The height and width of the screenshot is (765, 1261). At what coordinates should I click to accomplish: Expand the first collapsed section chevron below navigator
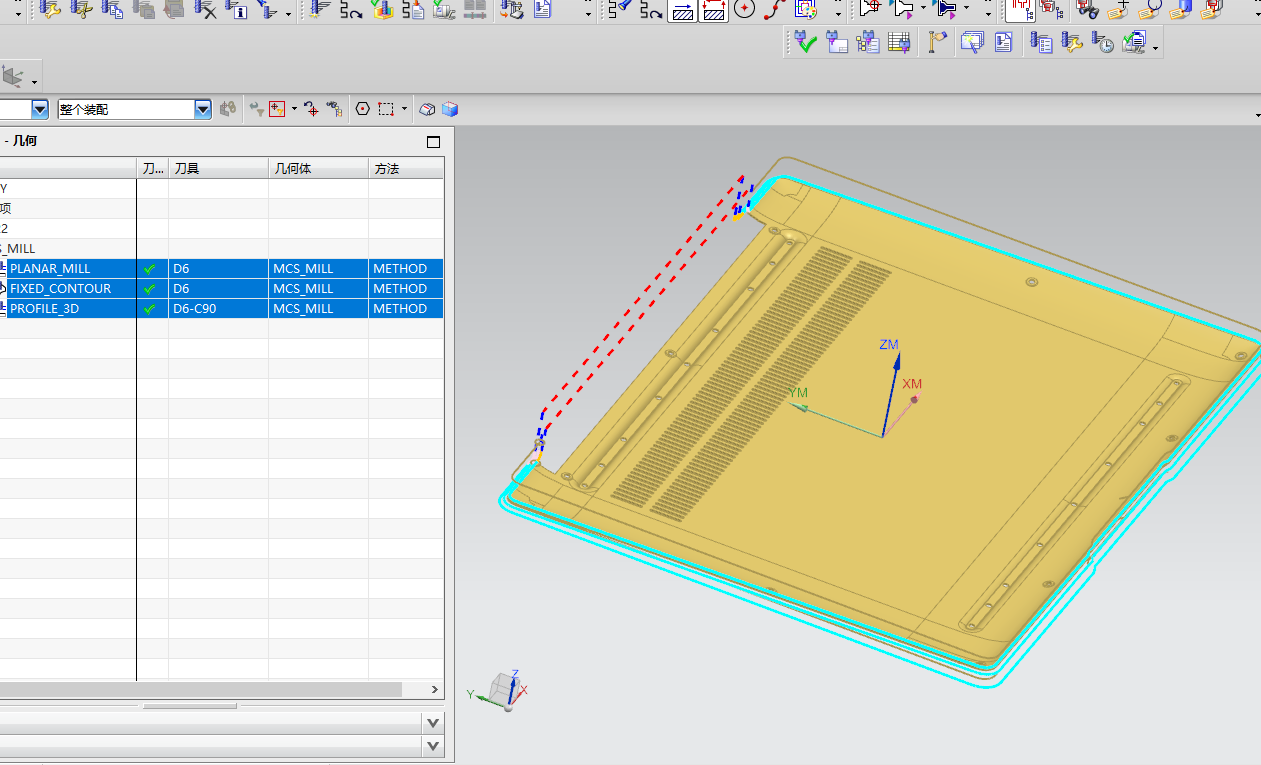pos(433,722)
